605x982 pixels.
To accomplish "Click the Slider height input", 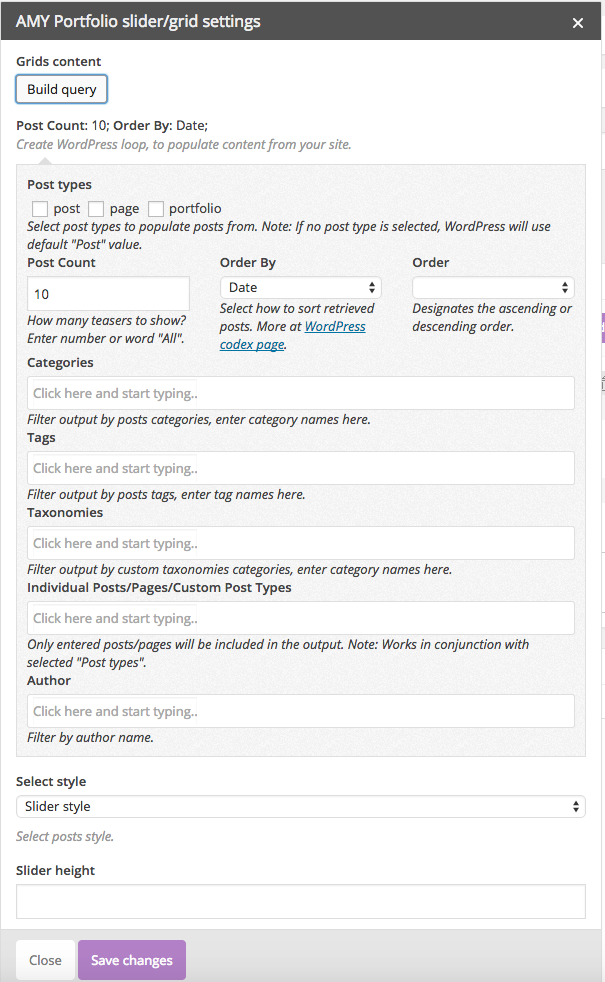I will pos(300,901).
